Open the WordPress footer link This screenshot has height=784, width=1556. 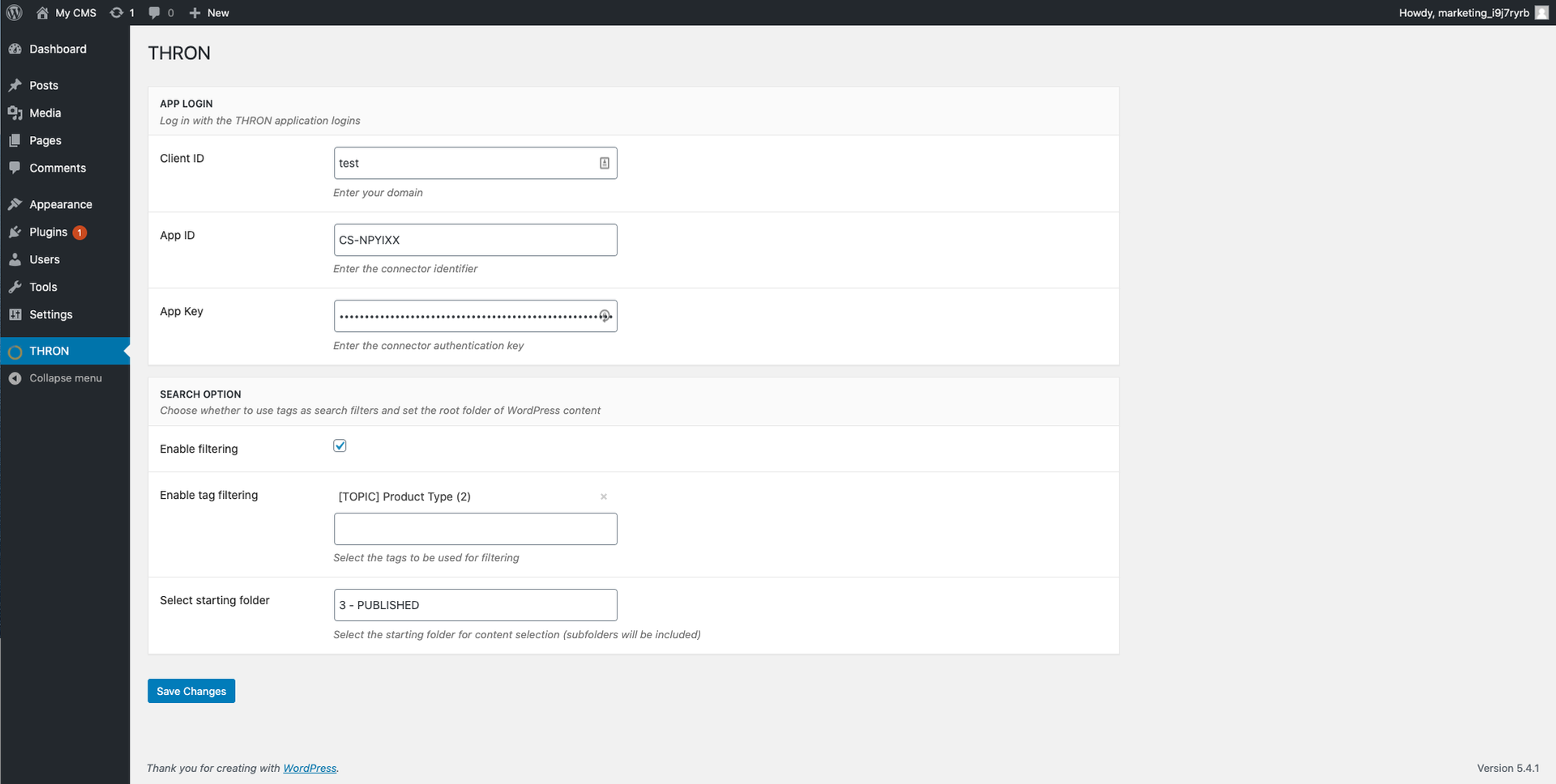point(310,768)
